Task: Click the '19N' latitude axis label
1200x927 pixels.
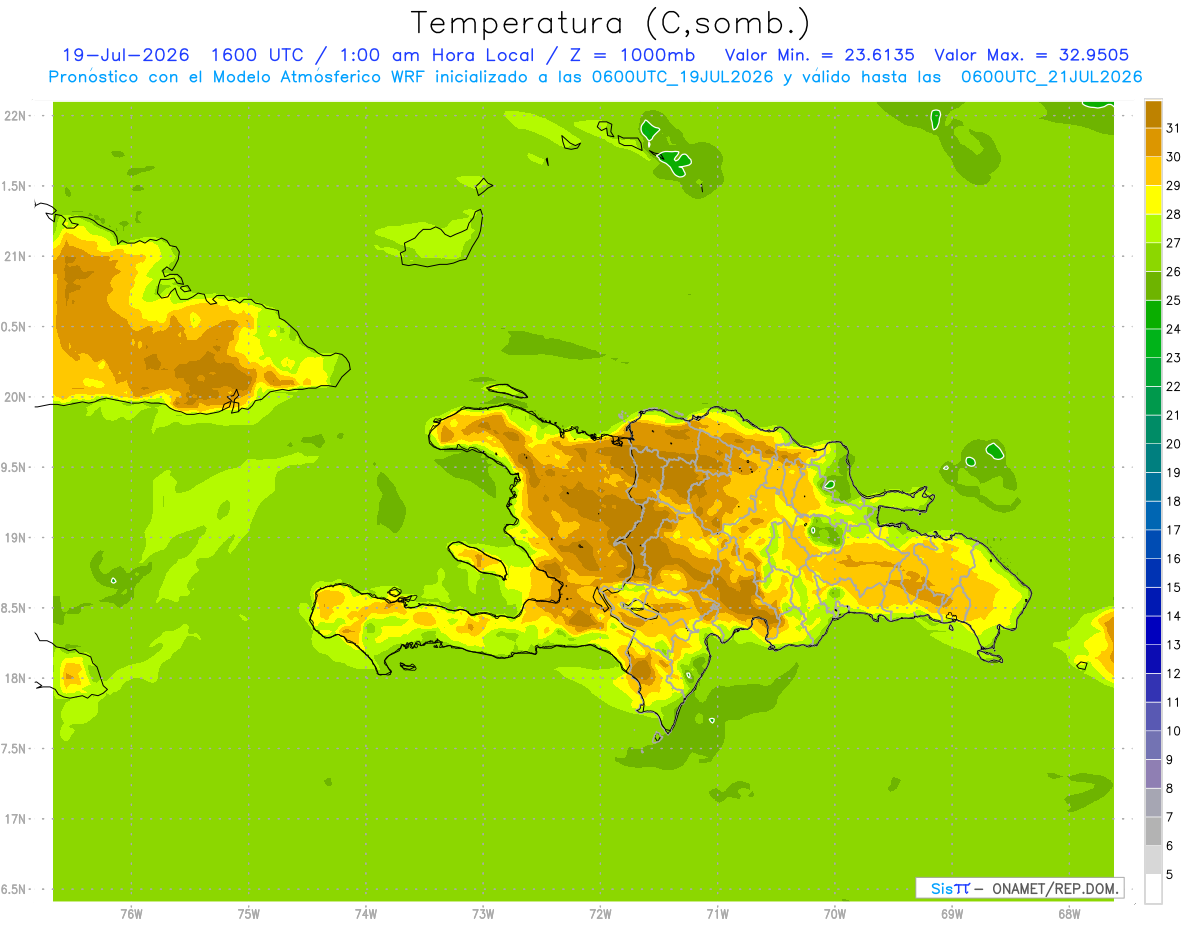Action: (17, 537)
